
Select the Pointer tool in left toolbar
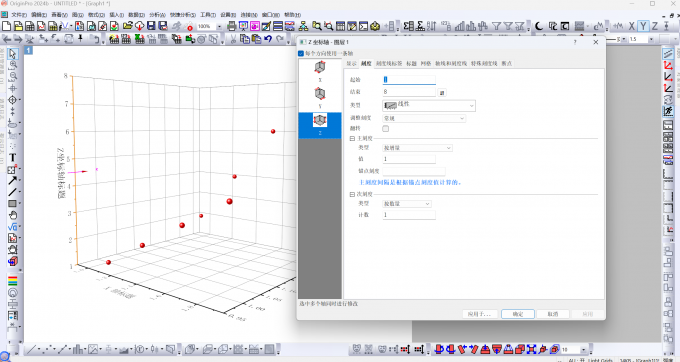(x=13, y=54)
